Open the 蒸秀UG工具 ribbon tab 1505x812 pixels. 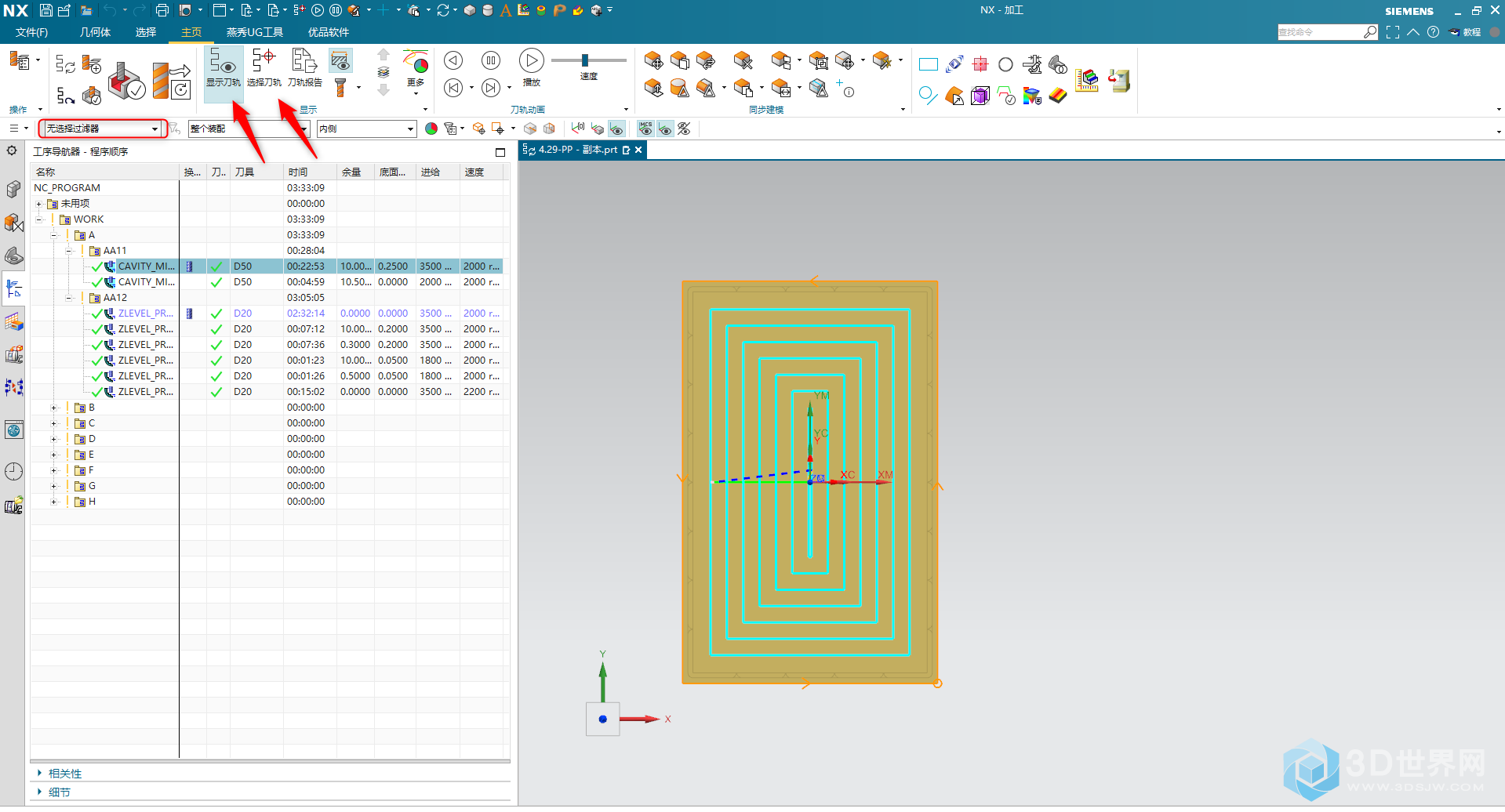[255, 32]
